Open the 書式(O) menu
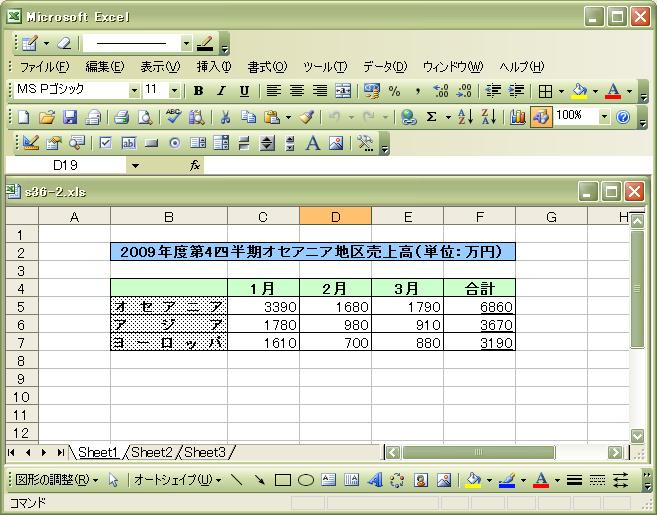Viewport: 657px width, 515px height. 267,67
